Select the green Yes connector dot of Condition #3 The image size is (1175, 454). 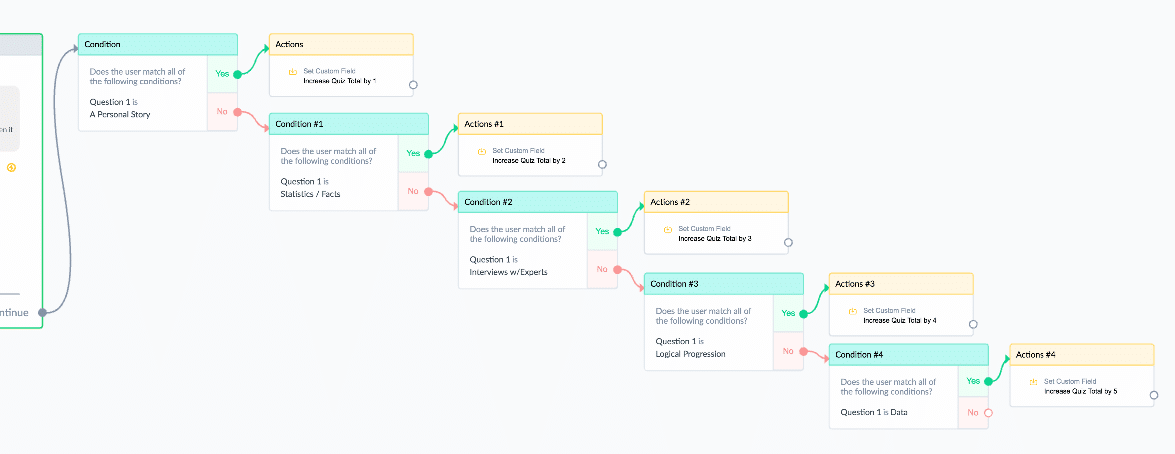[803, 314]
